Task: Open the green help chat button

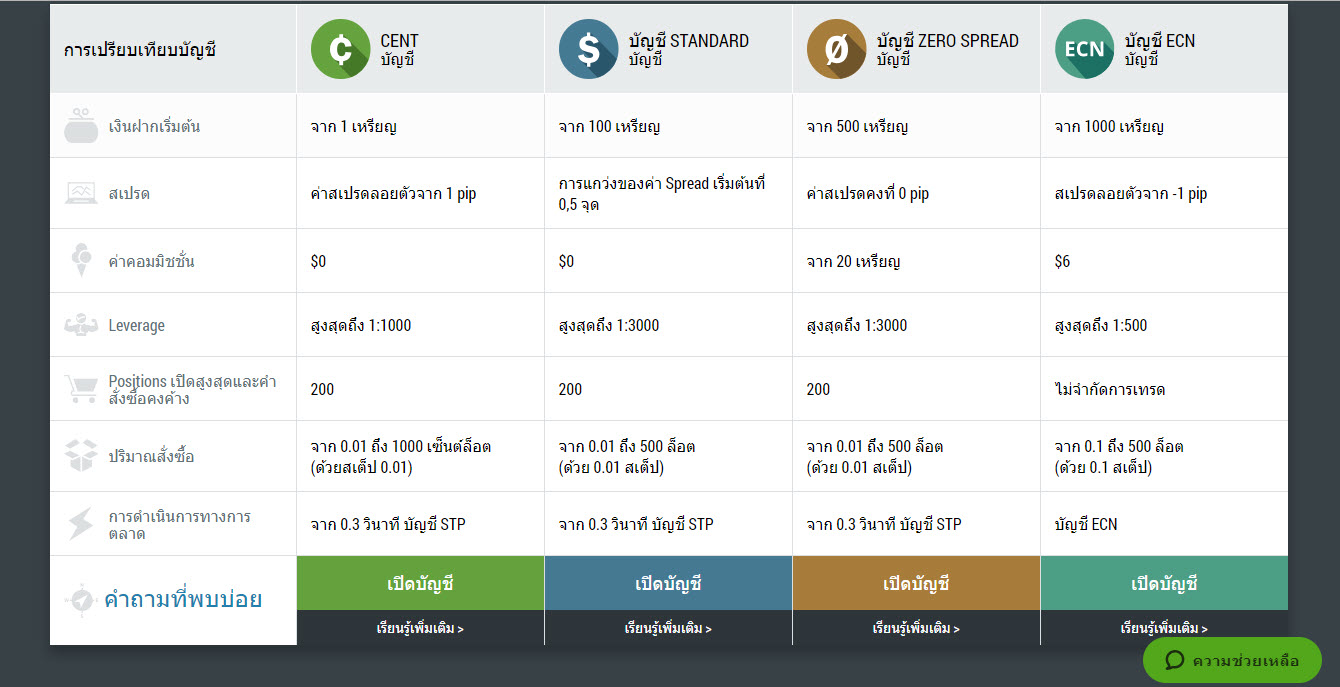Action: (x=1232, y=660)
